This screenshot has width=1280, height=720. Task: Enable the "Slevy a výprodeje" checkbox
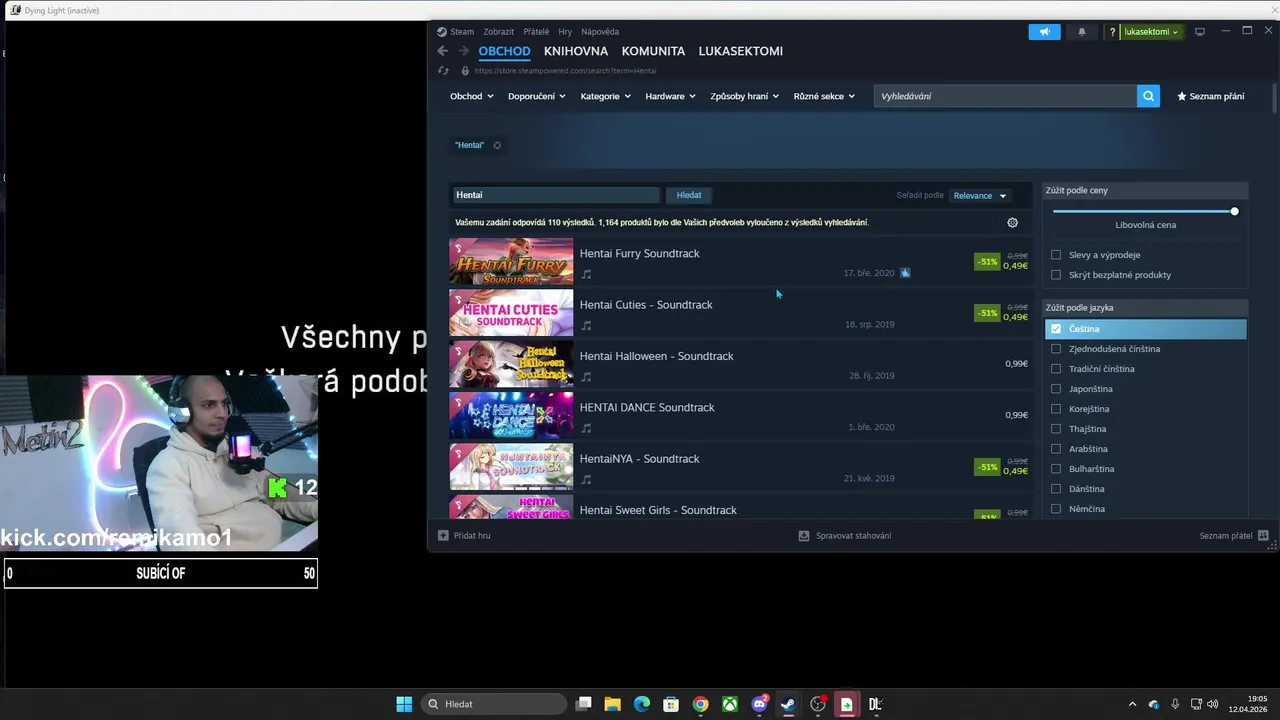click(1056, 255)
